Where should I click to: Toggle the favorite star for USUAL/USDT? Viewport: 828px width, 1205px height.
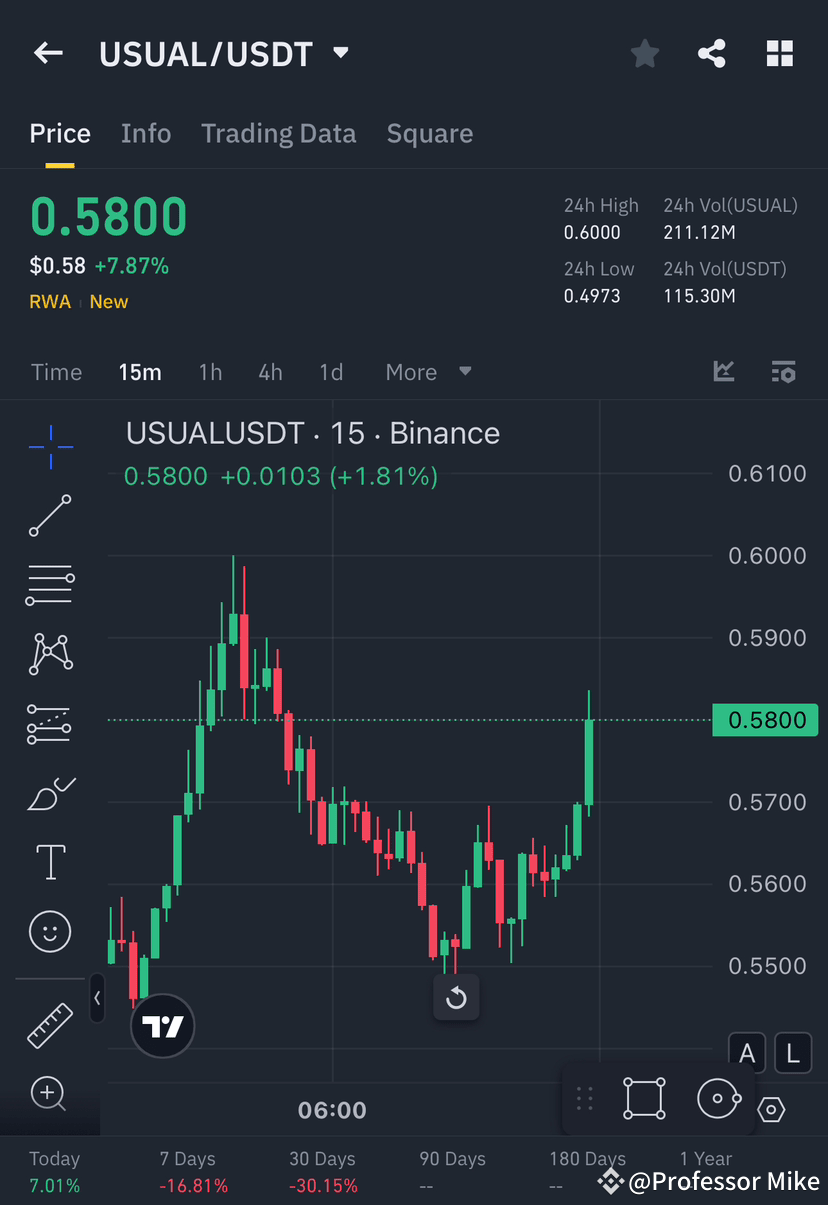point(644,53)
